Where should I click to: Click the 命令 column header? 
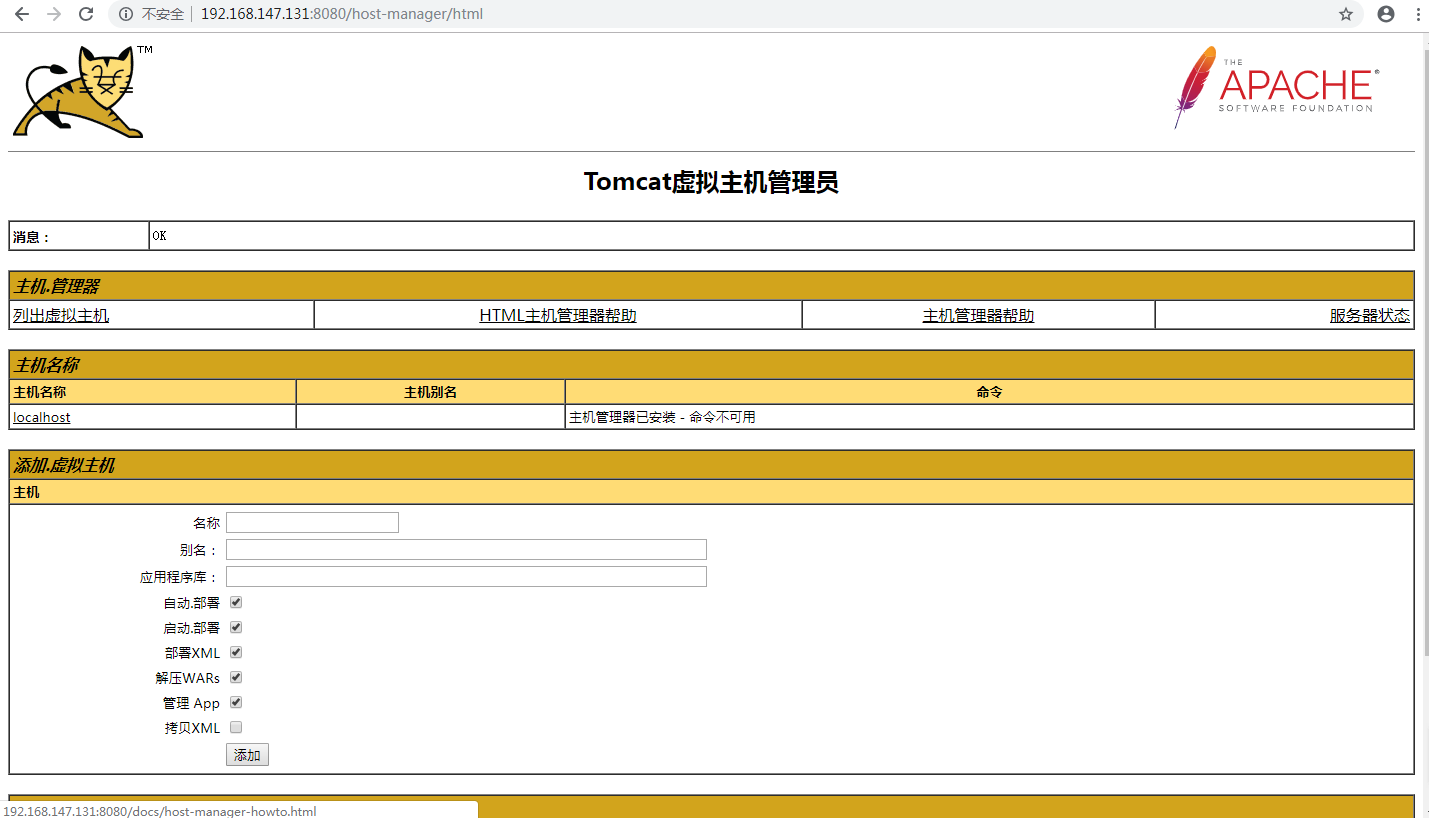click(989, 392)
